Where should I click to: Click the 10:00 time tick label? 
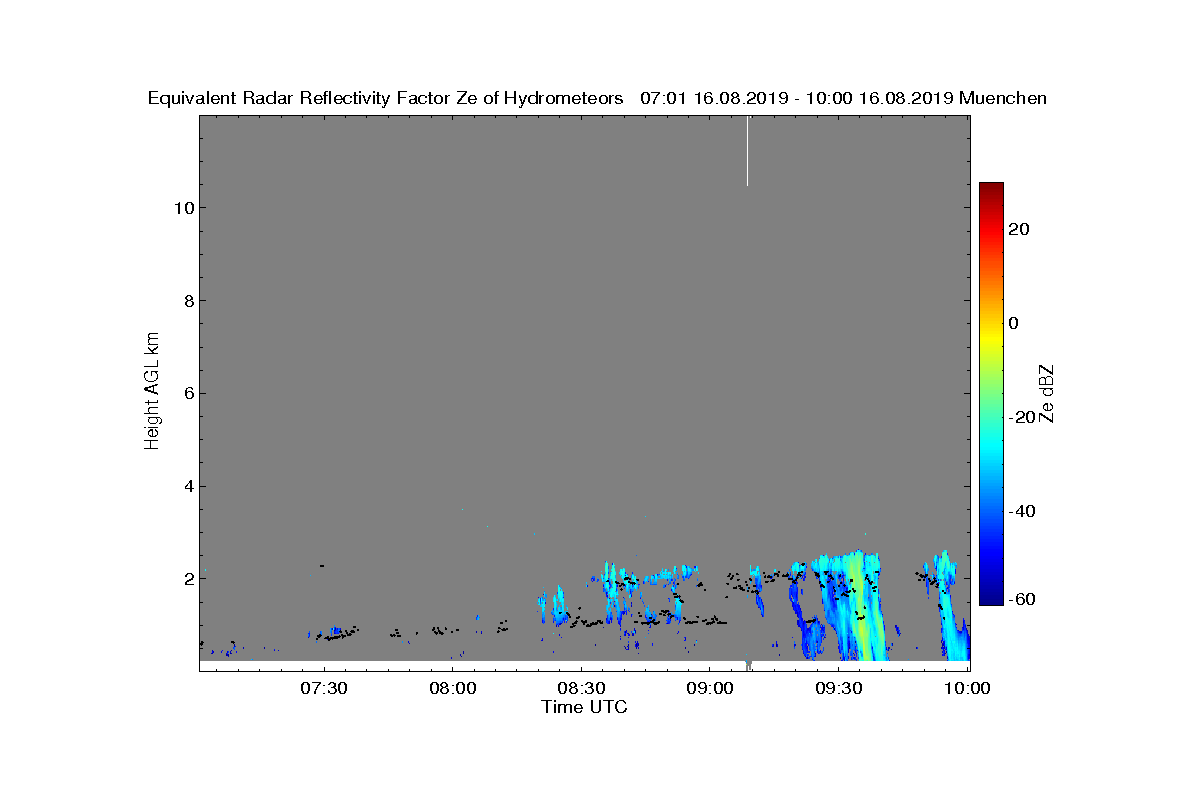(x=967, y=689)
